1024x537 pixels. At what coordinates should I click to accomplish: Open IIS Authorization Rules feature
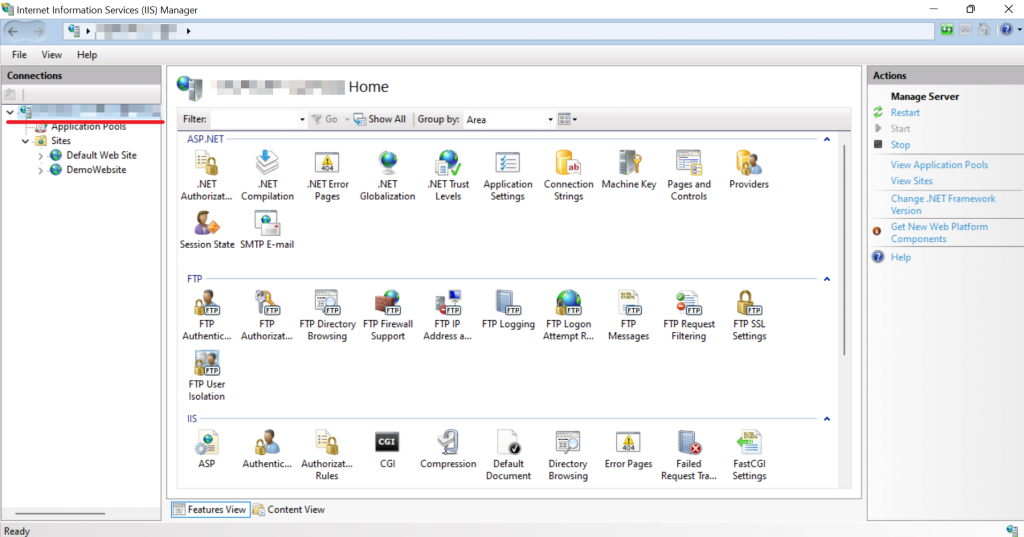coord(327,455)
